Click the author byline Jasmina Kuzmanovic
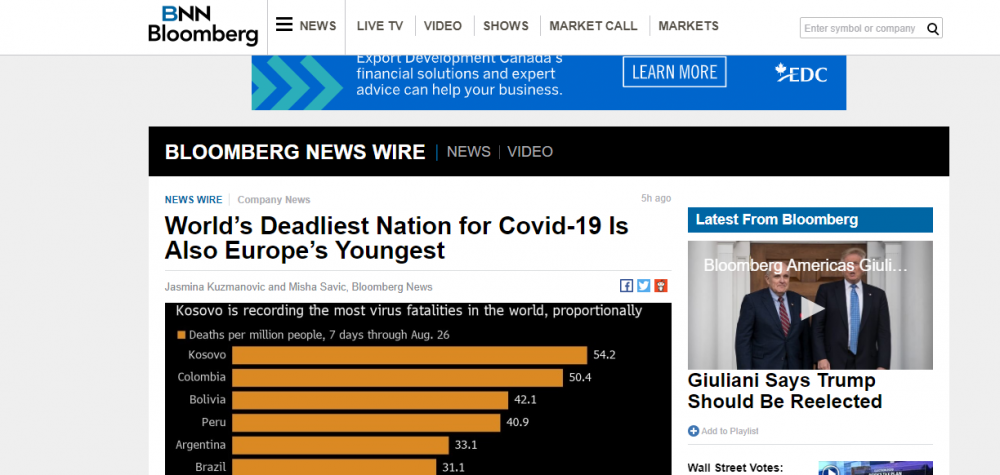 298,287
